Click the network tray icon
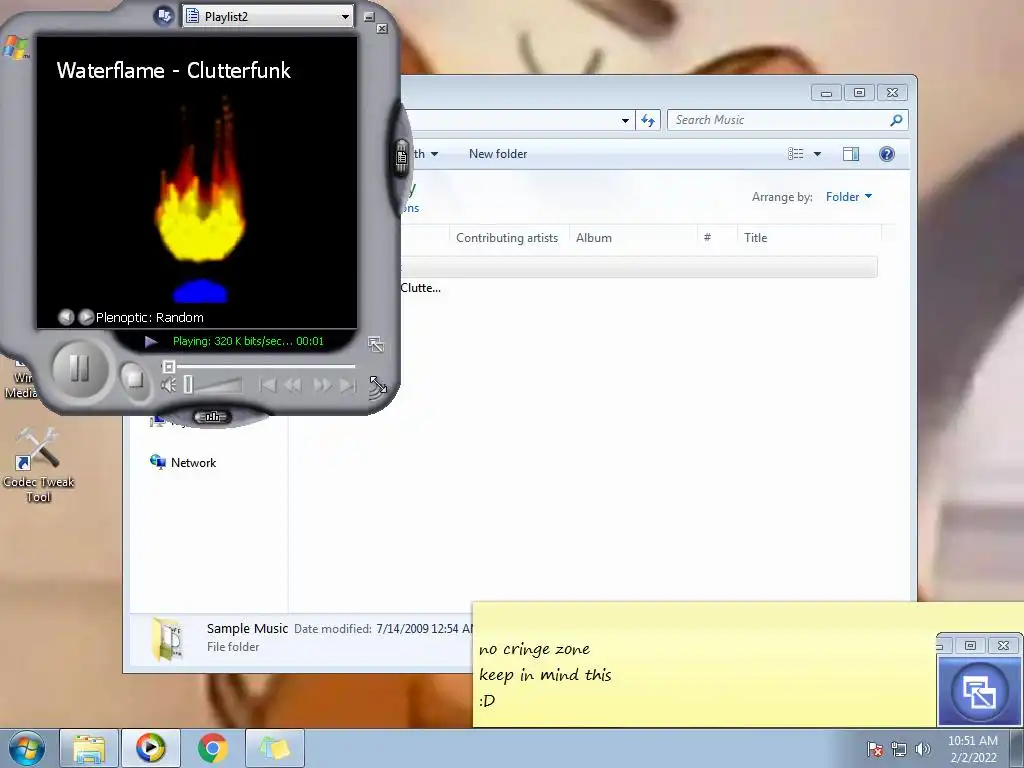Viewport: 1024px width, 768px height. click(899, 749)
